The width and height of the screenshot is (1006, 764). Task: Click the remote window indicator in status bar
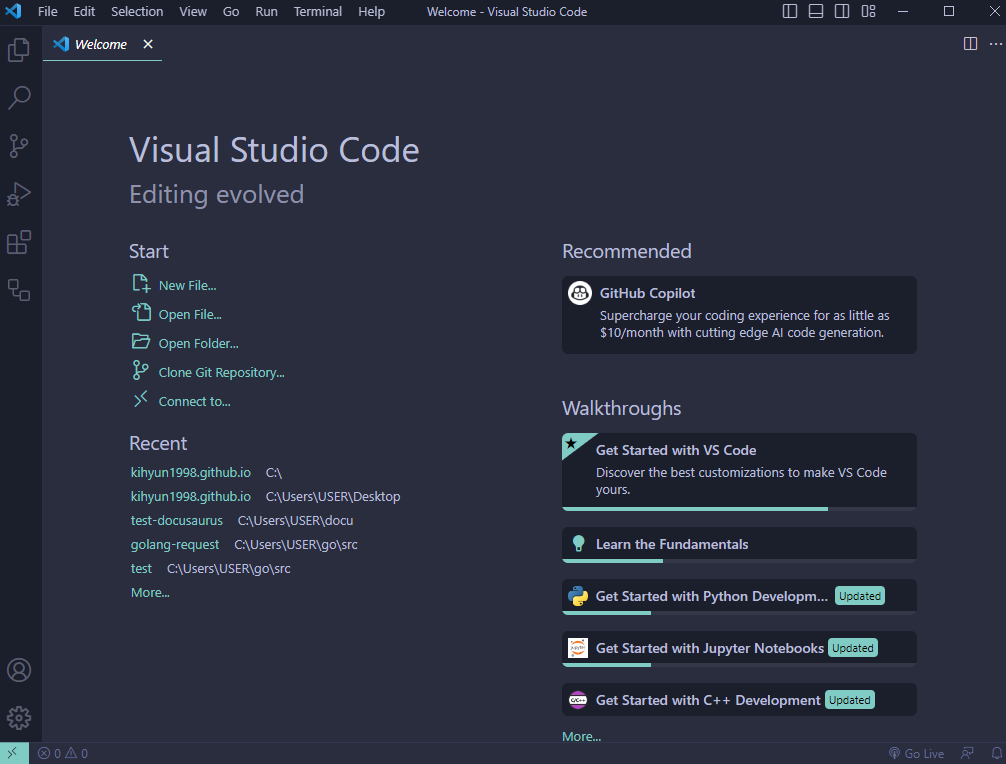tap(14, 753)
